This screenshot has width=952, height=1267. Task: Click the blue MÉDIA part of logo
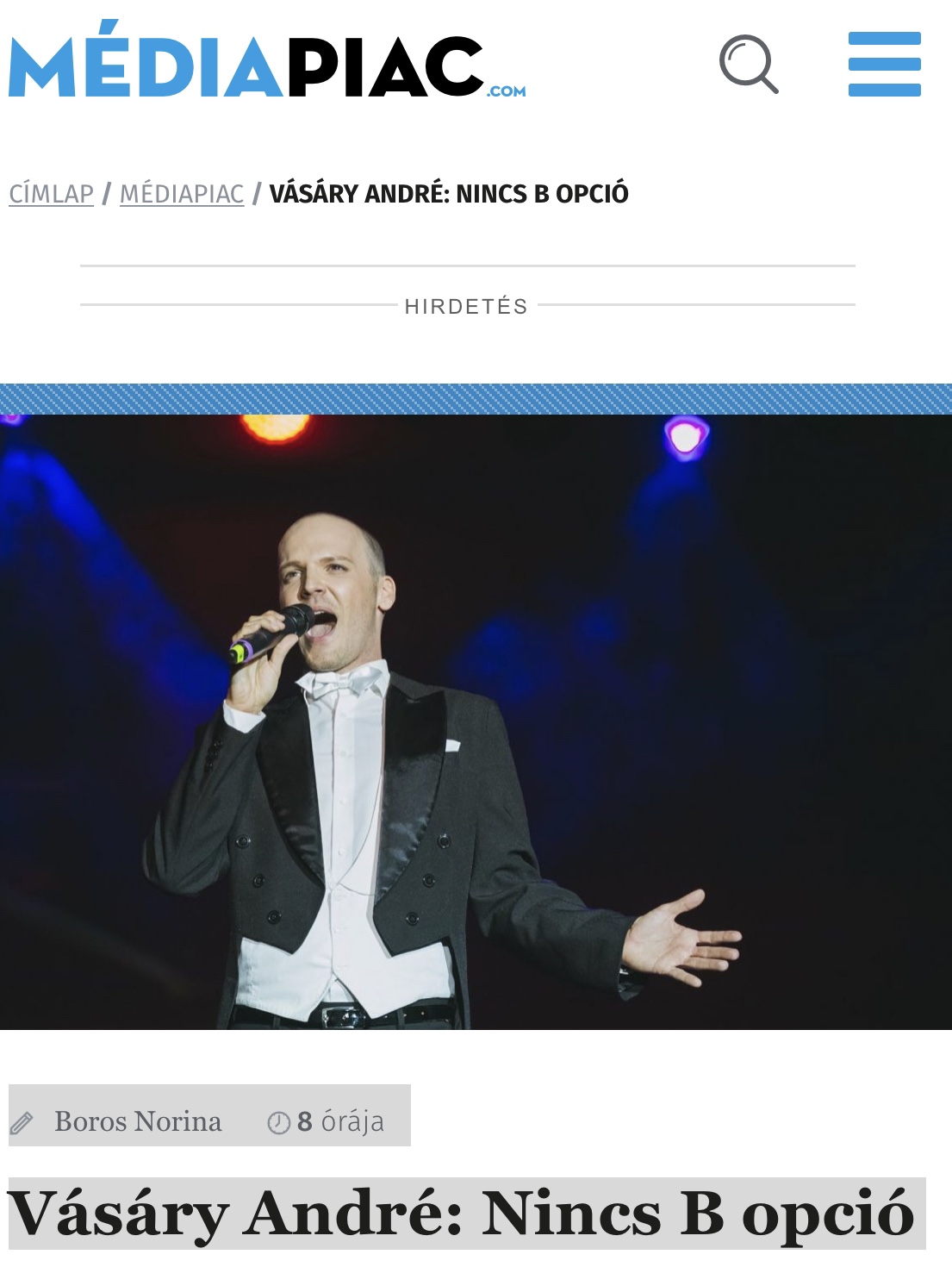[x=146, y=59]
